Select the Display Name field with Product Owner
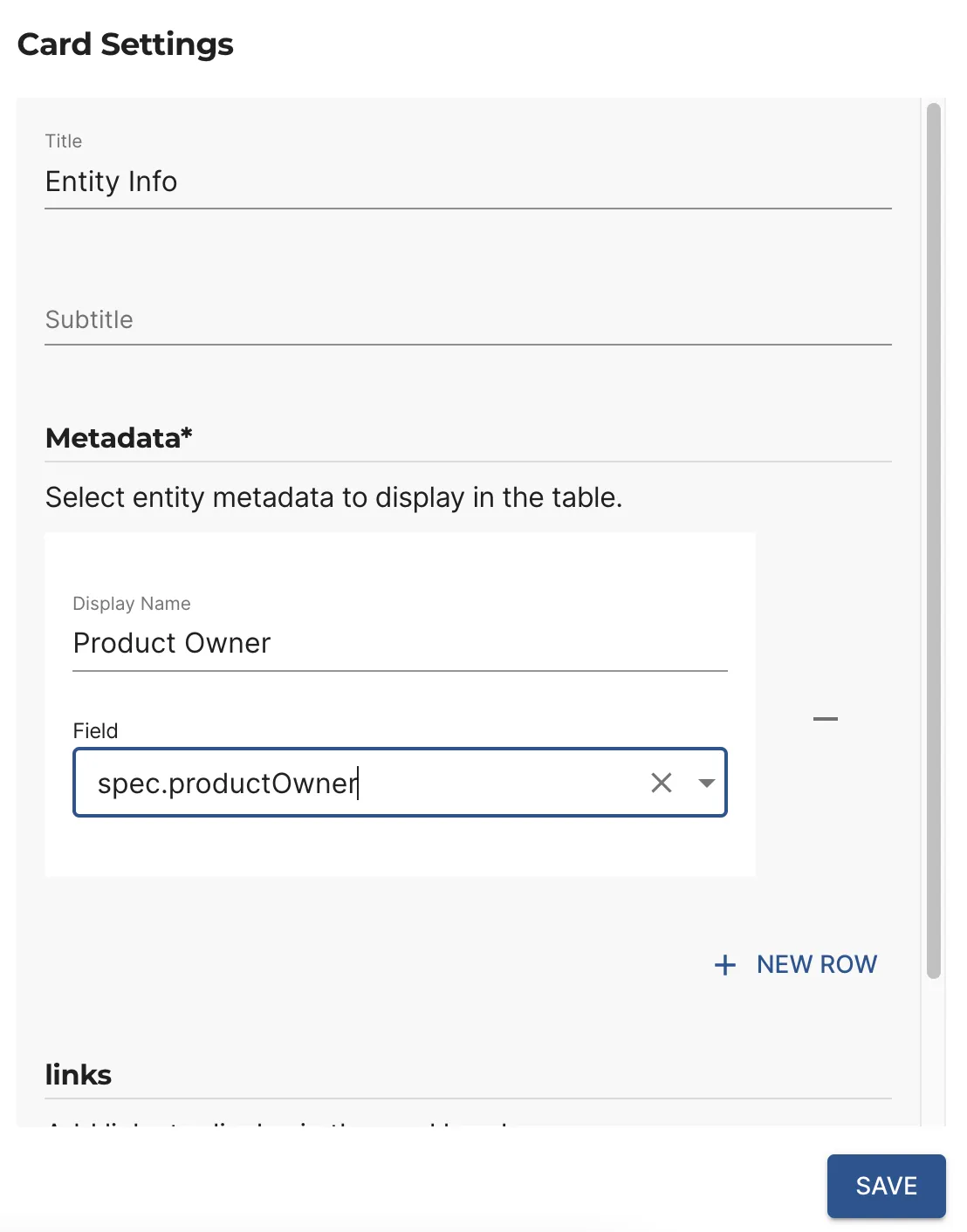Image resolution: width=967 pixels, height=1232 pixels. 399,643
